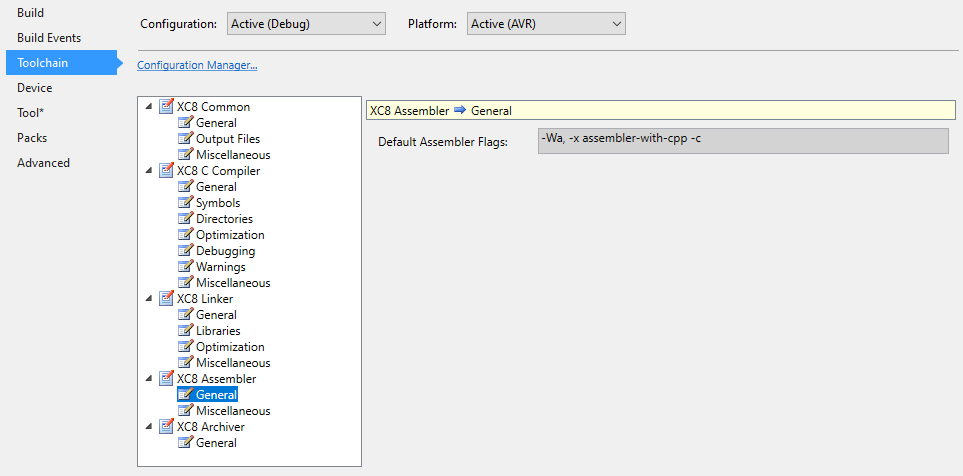Click the Symbols page icon
Viewport: 963px width, 476px height.
[x=185, y=203]
